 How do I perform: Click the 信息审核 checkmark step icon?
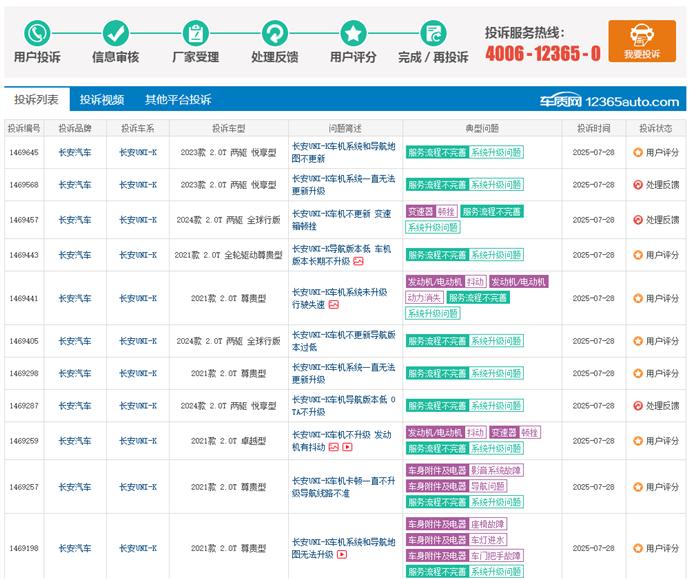coord(116,33)
